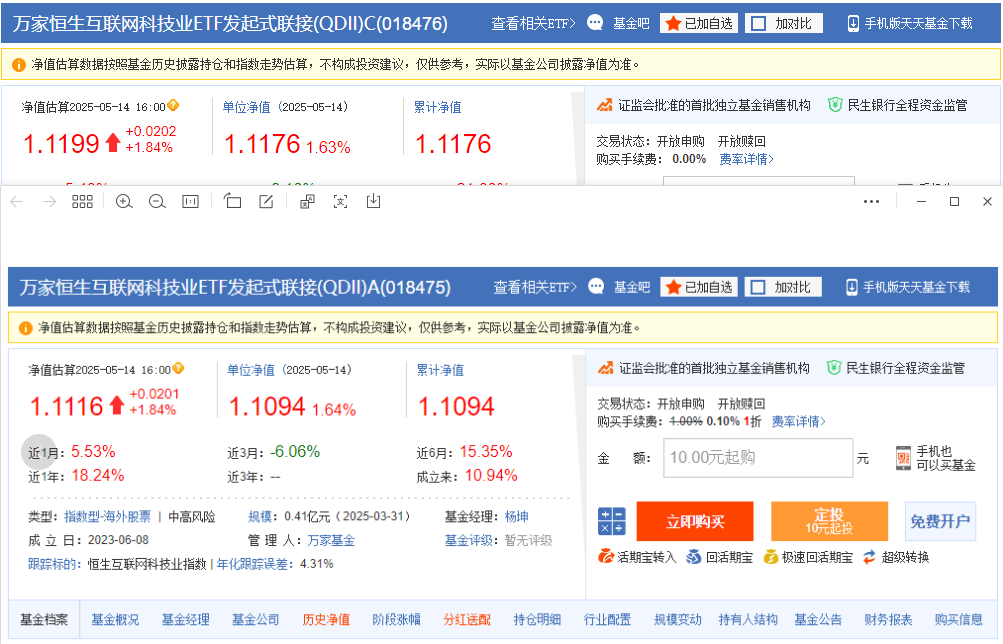Switch to the 基金档案 tab
Viewport: 1003px width, 644px height.
pyautogui.click(x=44, y=619)
